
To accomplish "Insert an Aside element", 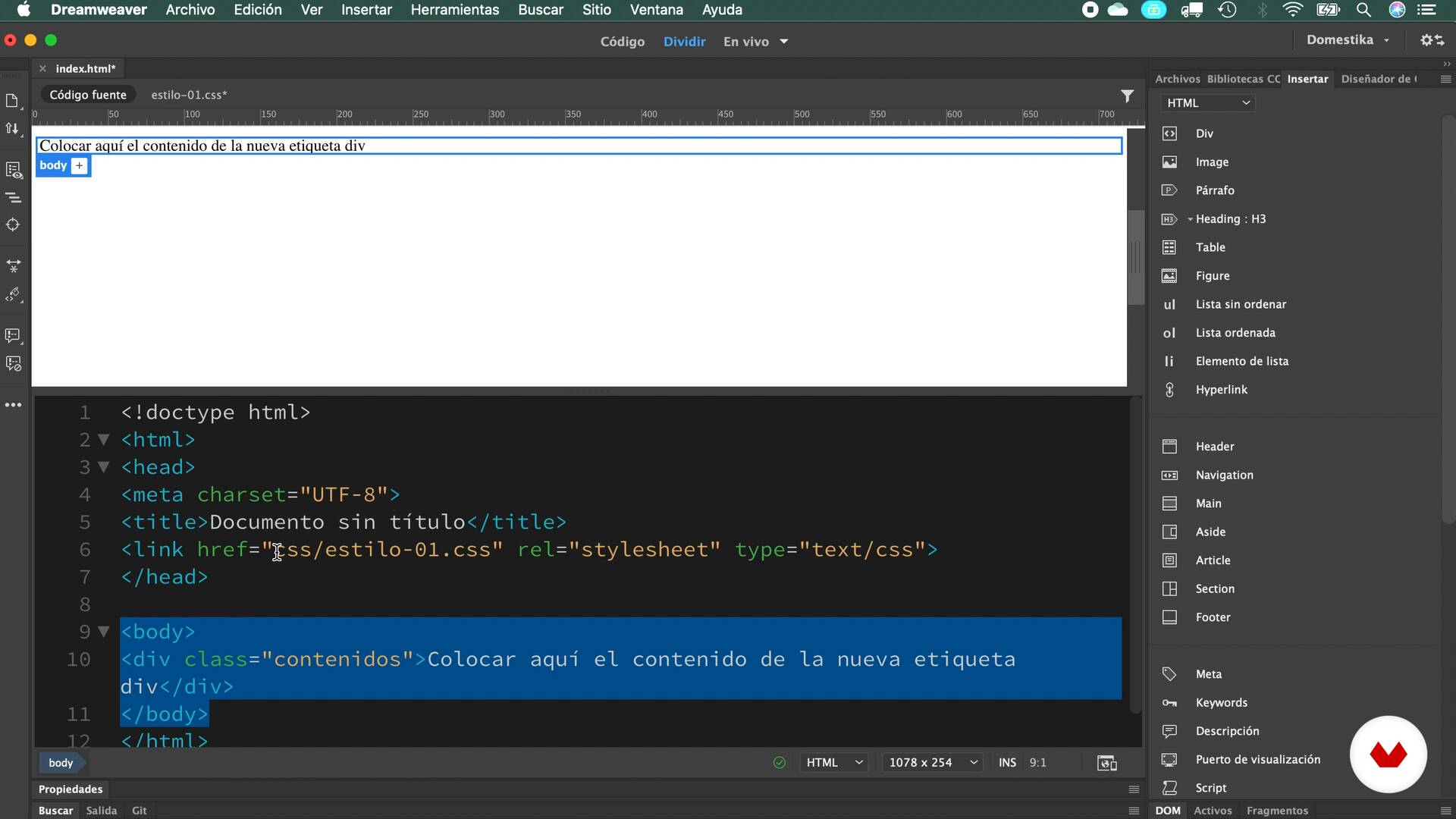I will pos(1210,532).
